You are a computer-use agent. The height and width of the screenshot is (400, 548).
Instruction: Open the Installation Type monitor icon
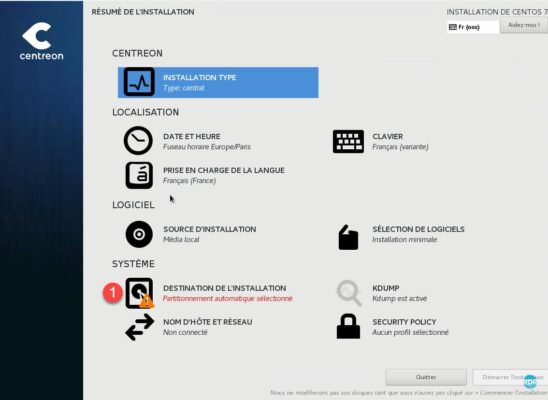139,82
